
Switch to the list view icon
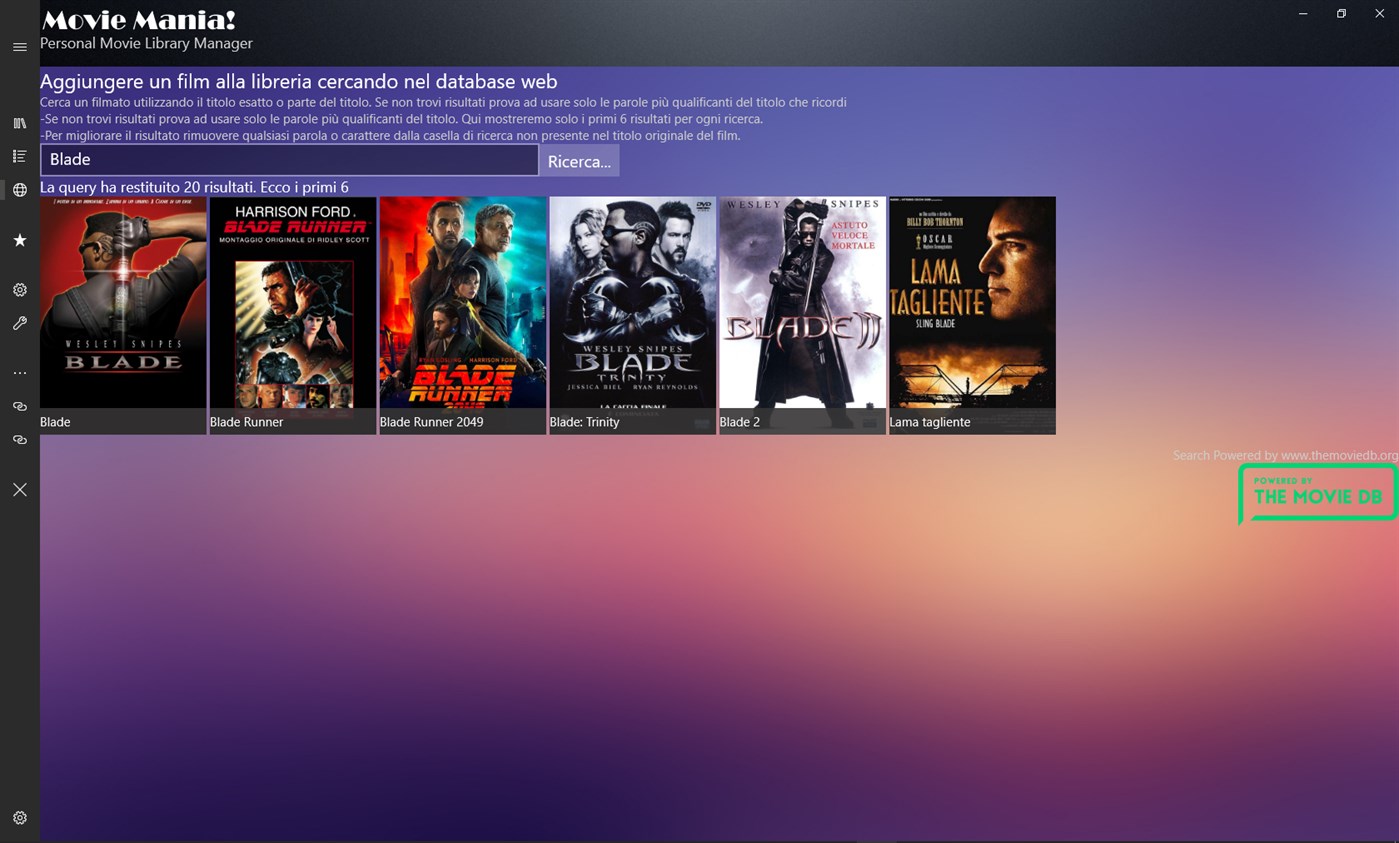click(x=19, y=156)
